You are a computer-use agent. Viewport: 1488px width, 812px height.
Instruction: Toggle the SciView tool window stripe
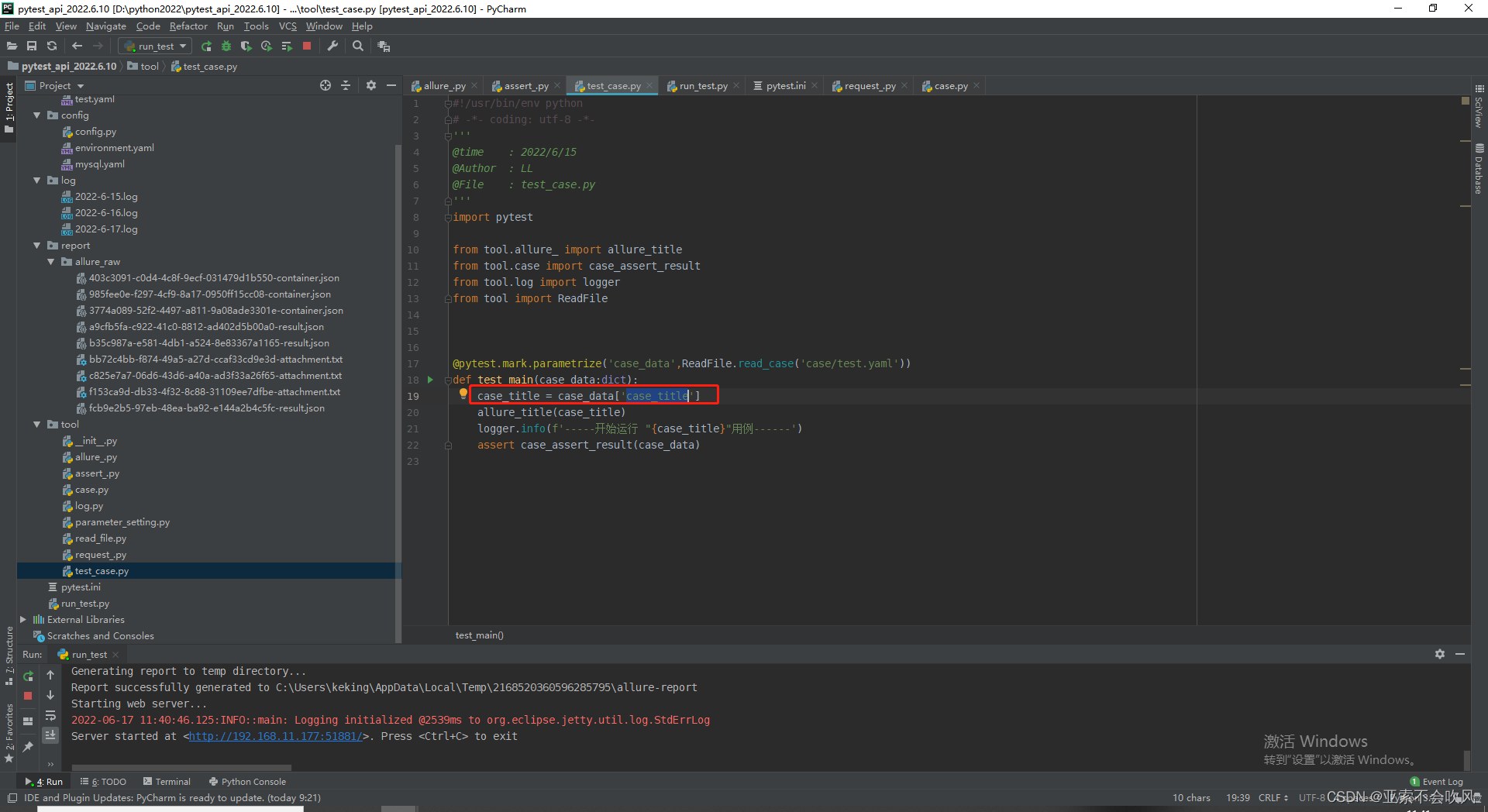point(1479,106)
